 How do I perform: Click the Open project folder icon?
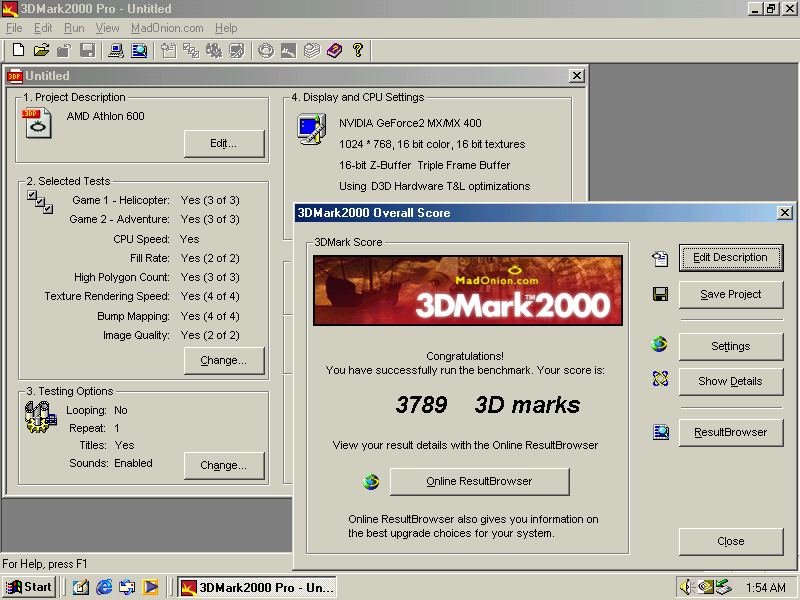41,50
